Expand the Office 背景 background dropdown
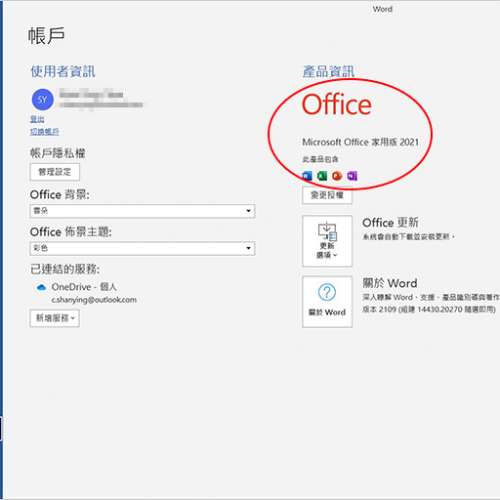This screenshot has width=500, height=500. [x=142, y=211]
